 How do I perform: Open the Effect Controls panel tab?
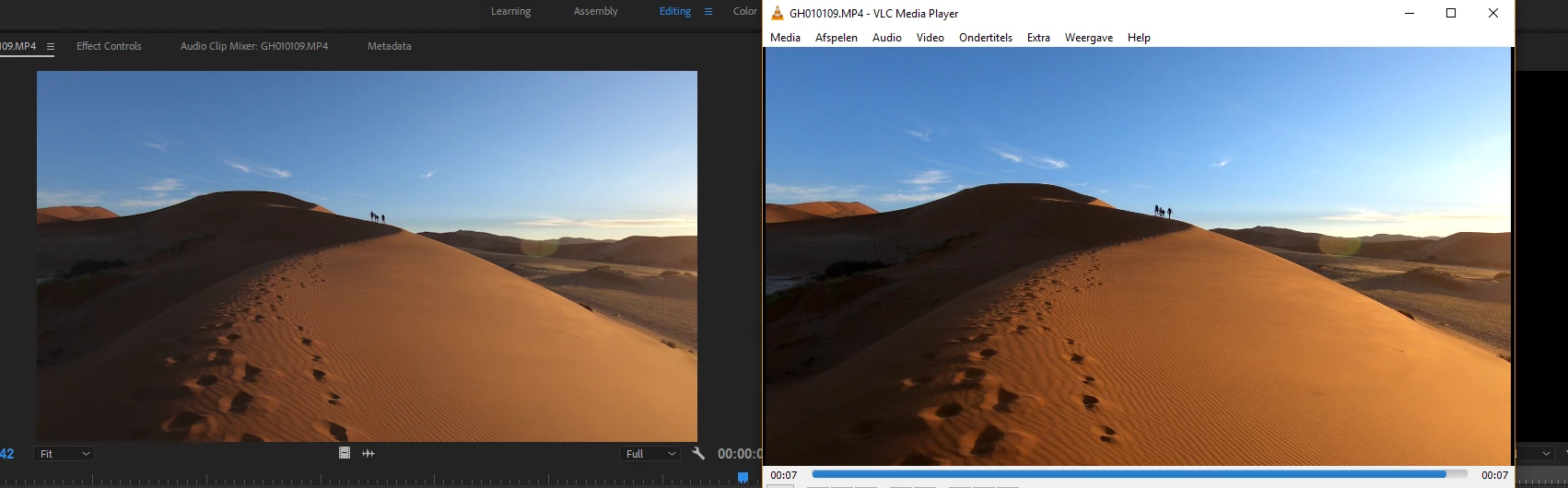pyautogui.click(x=109, y=46)
